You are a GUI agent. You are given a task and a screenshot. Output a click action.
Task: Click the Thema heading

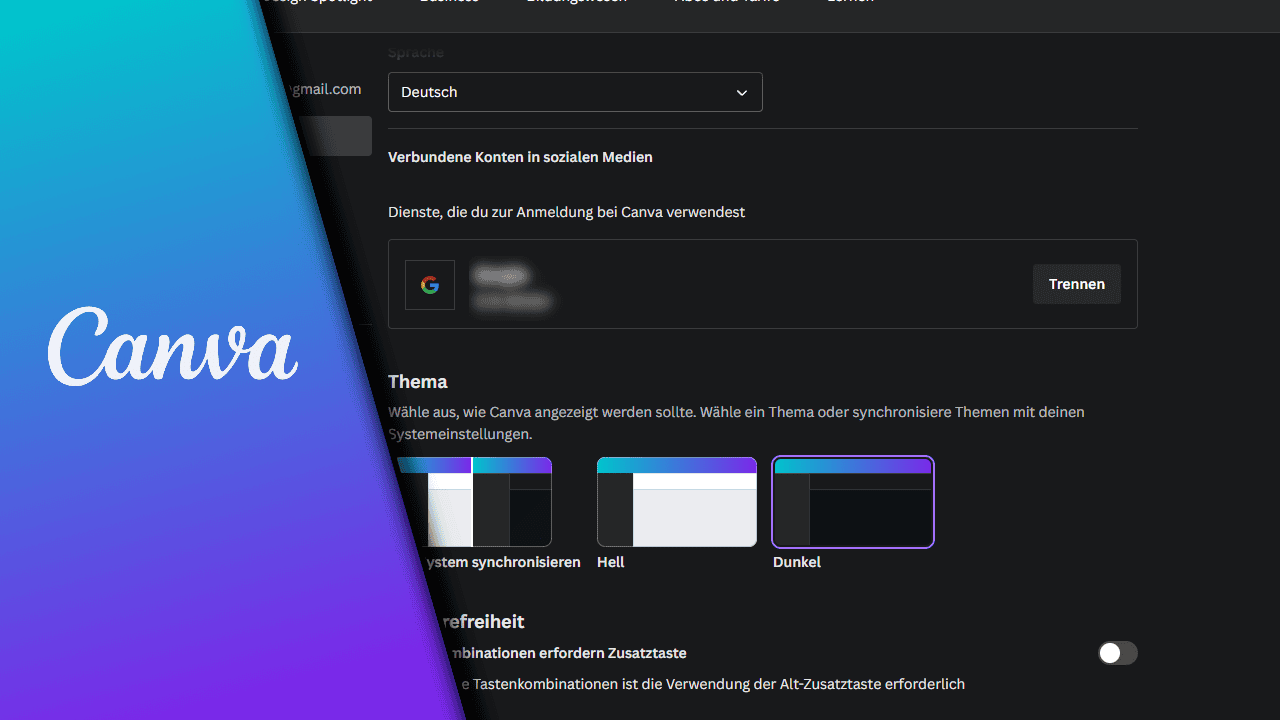point(418,382)
